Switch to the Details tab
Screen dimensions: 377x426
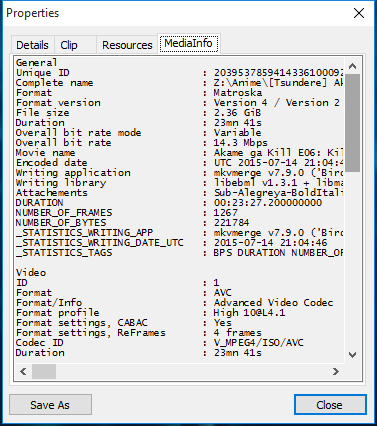(x=32, y=45)
